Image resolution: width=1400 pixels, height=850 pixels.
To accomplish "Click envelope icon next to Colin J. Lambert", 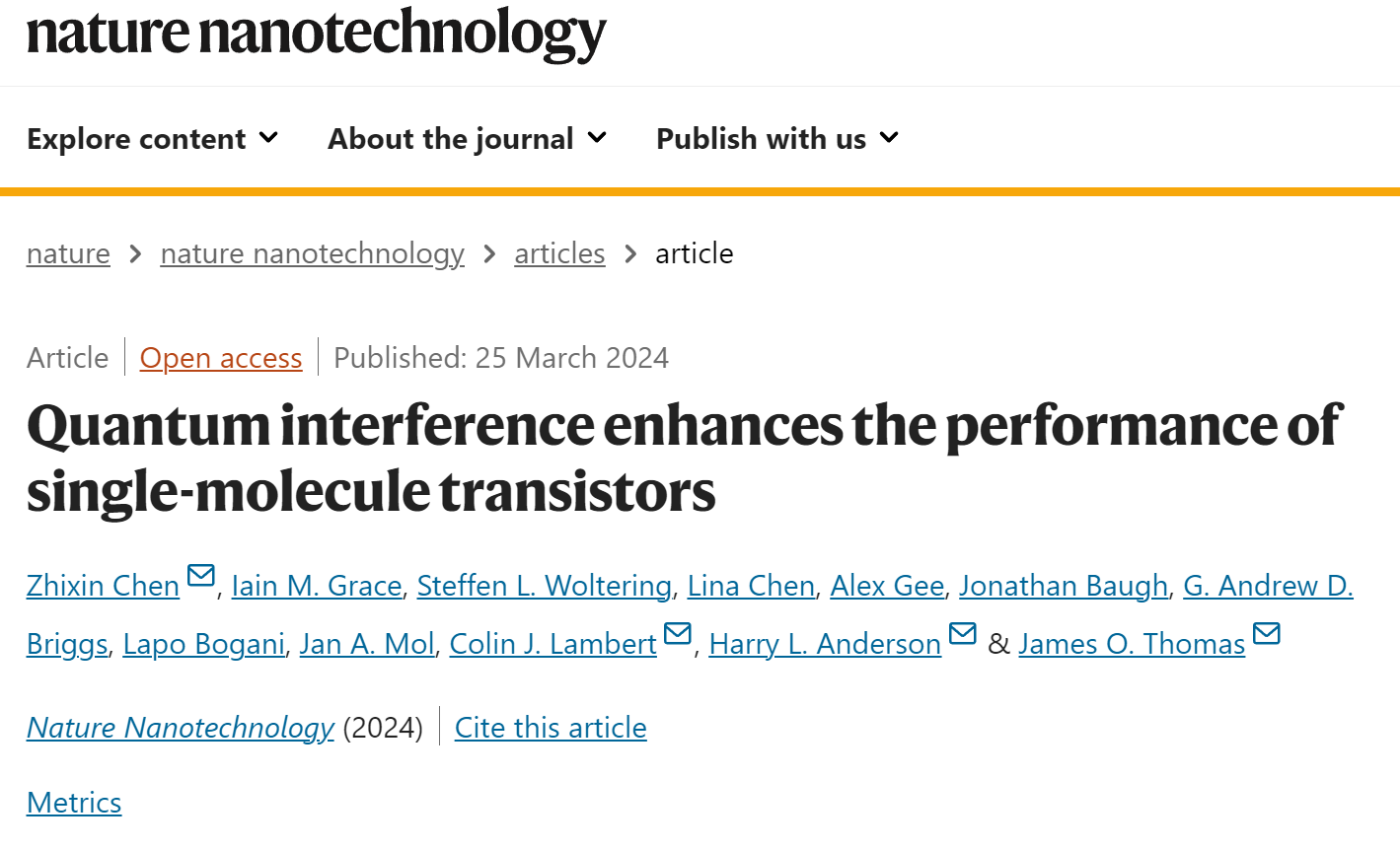I will click(x=678, y=633).
